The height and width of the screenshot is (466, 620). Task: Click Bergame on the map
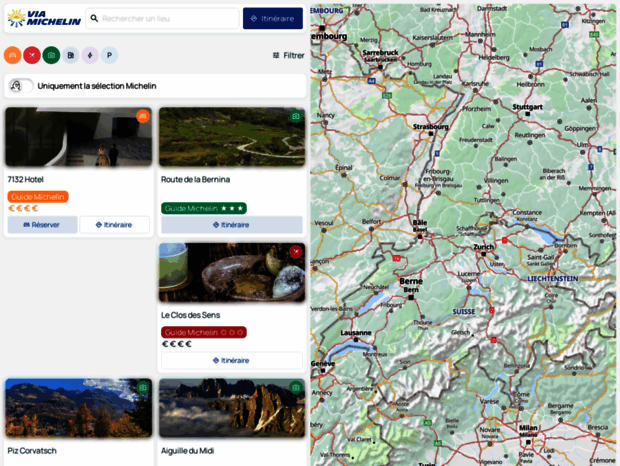tap(560, 406)
